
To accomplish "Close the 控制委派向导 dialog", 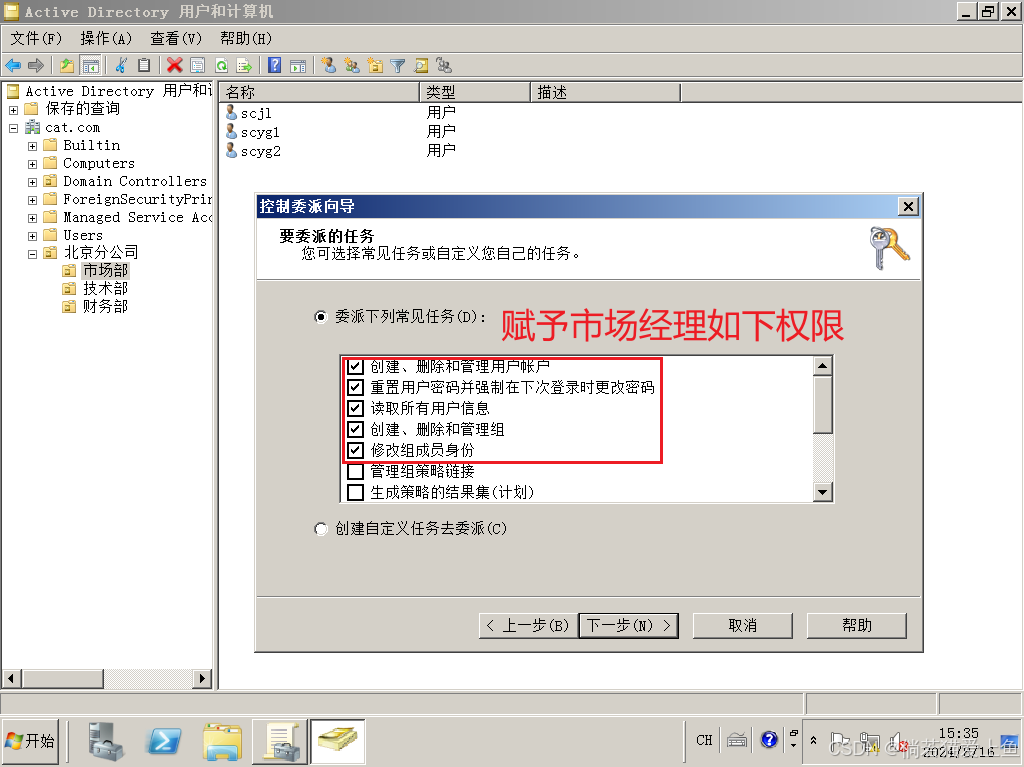I will (x=908, y=206).
